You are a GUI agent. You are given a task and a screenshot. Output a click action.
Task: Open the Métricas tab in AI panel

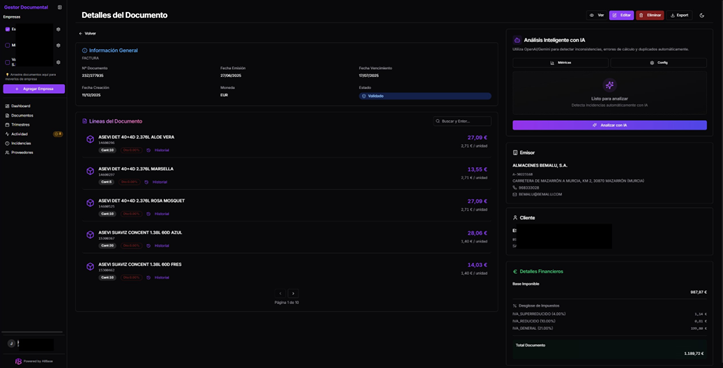pyautogui.click(x=560, y=63)
